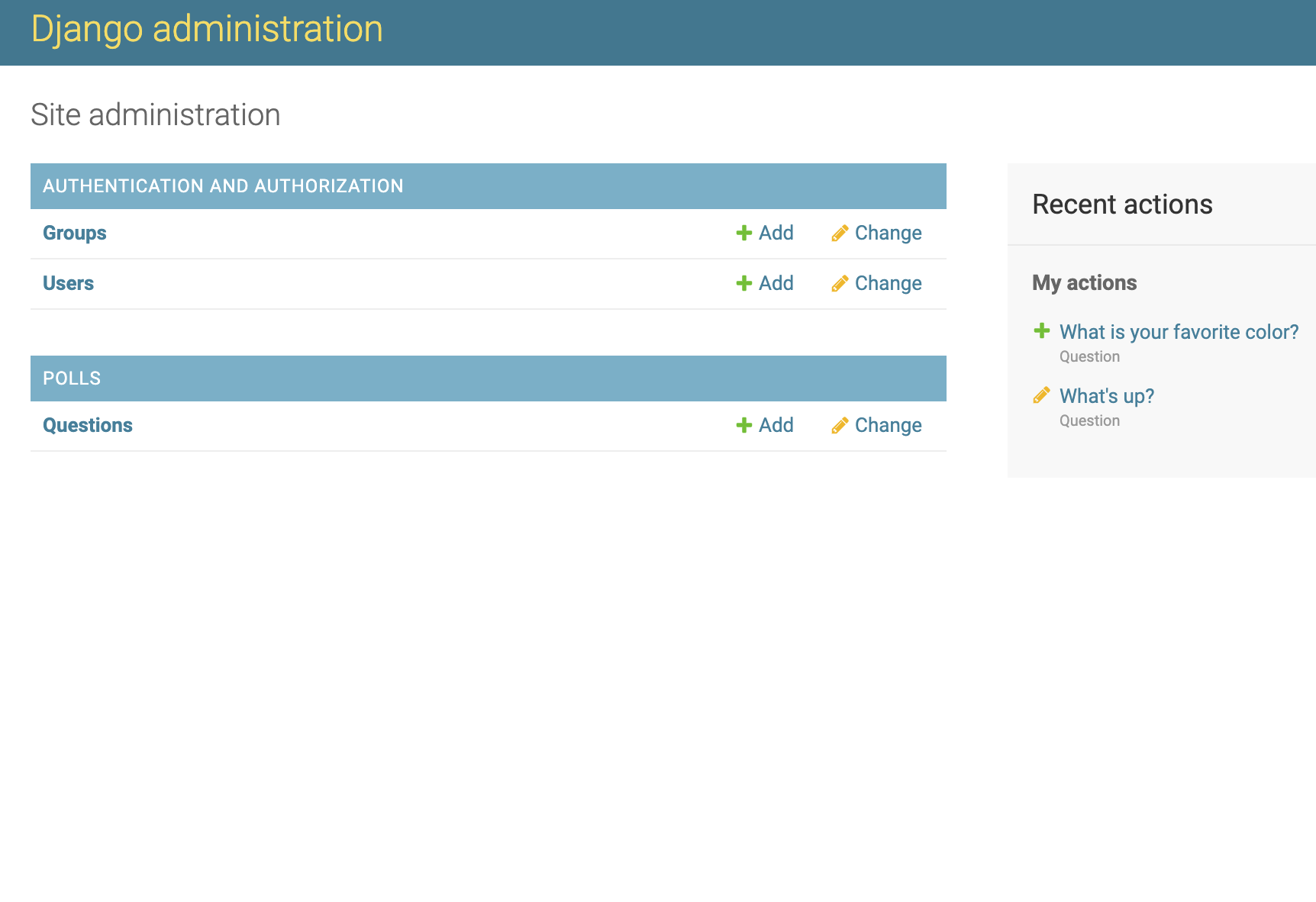Select the Change link for Users

click(x=889, y=283)
